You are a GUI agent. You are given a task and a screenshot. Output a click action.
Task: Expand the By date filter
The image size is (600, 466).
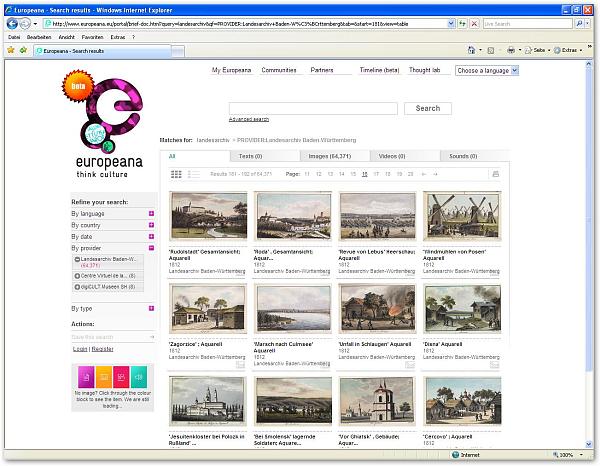point(152,236)
